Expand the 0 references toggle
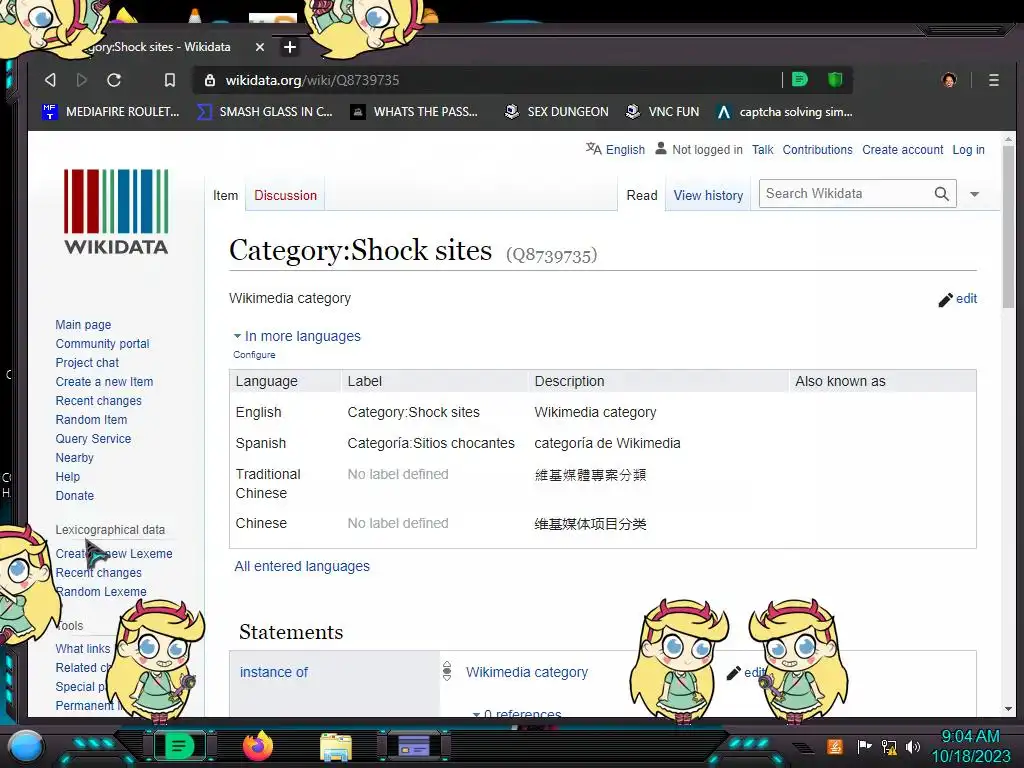 tap(517, 714)
